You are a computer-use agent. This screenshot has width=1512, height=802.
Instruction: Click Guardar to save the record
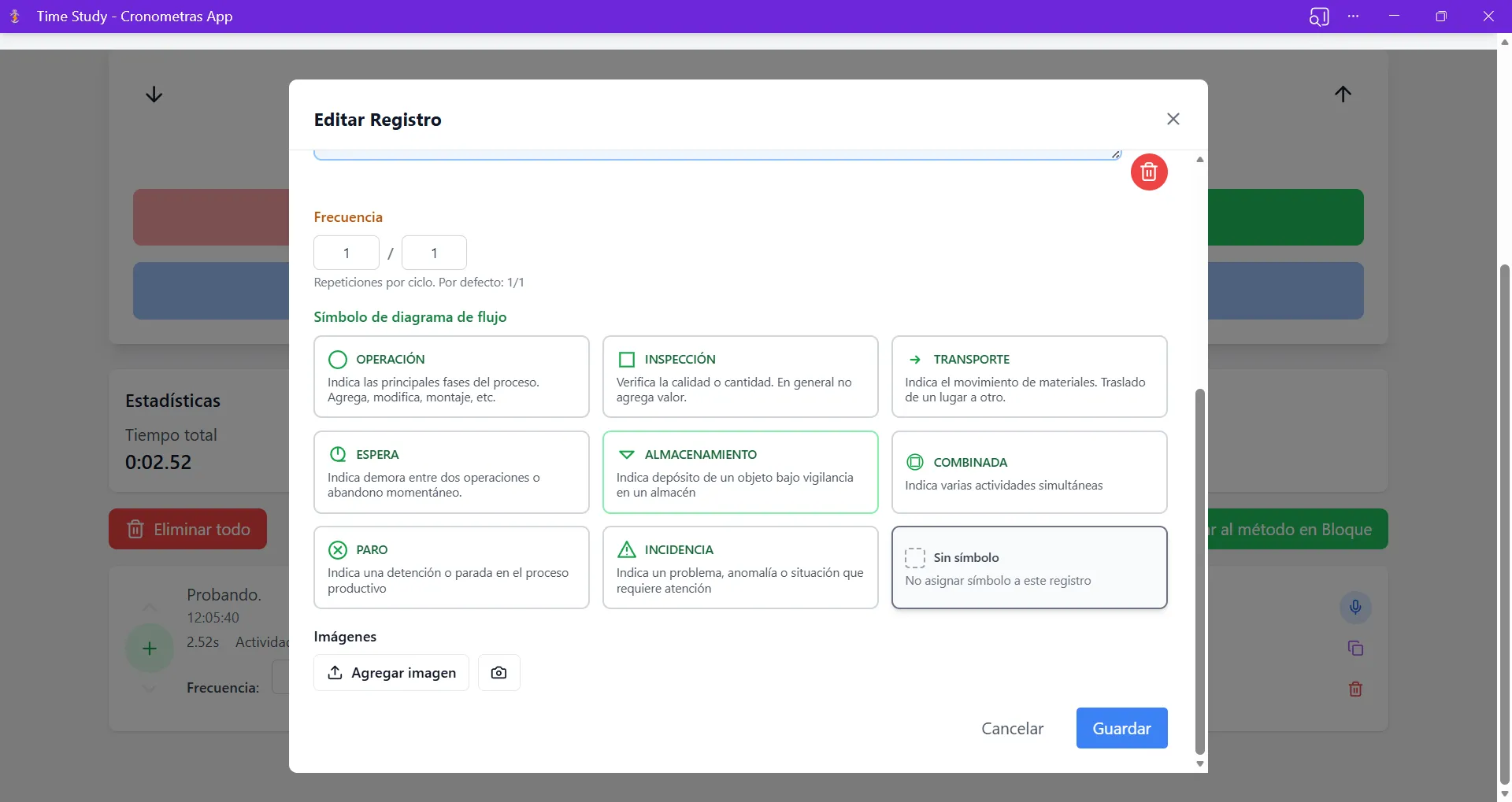coord(1121,728)
